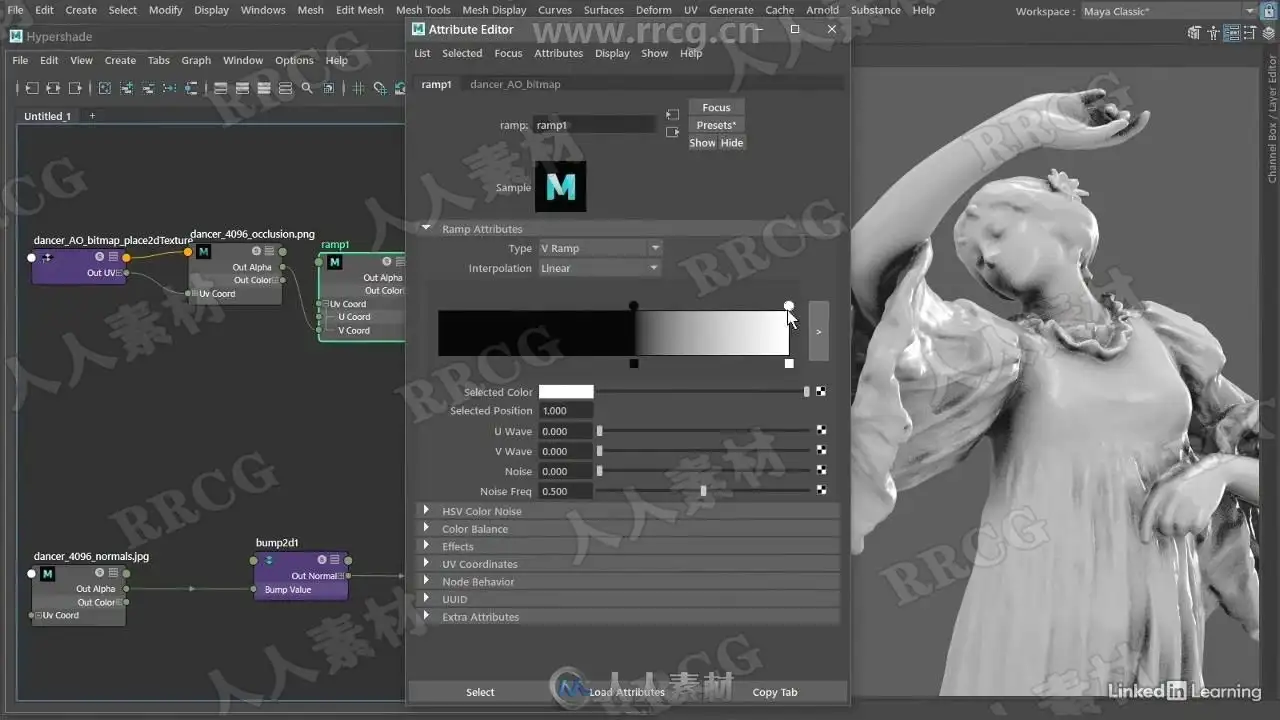The width and height of the screenshot is (1280, 720).
Task: Expand the UV Coordinates section
Action: click(426, 564)
